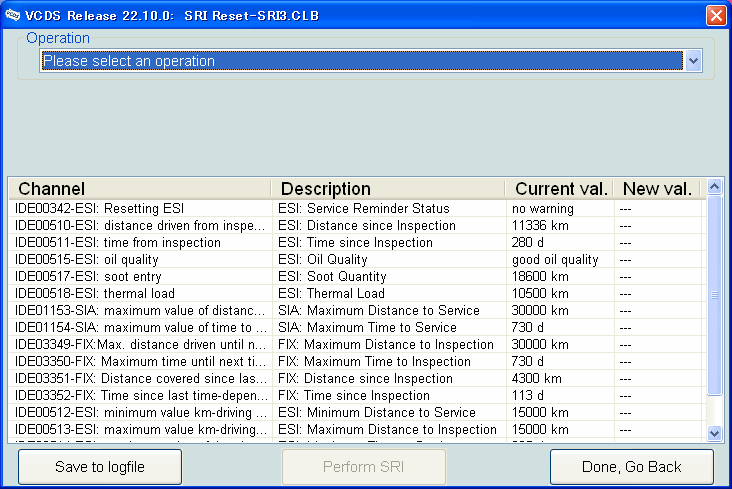
Task: Click the list scrollbar down arrow
Action: (x=714, y=433)
